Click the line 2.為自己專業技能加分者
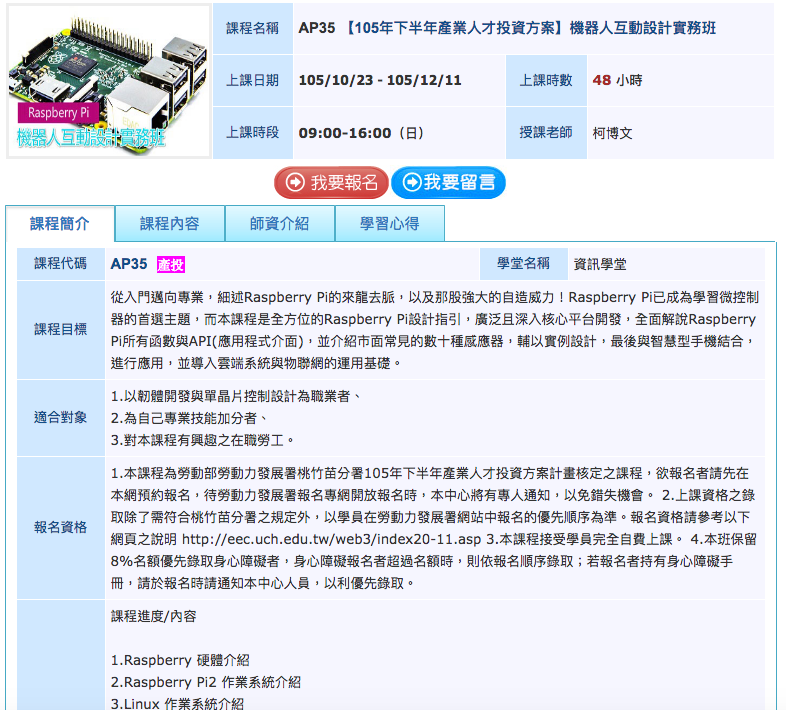Screen dimensions: 786x710 coord(189,419)
